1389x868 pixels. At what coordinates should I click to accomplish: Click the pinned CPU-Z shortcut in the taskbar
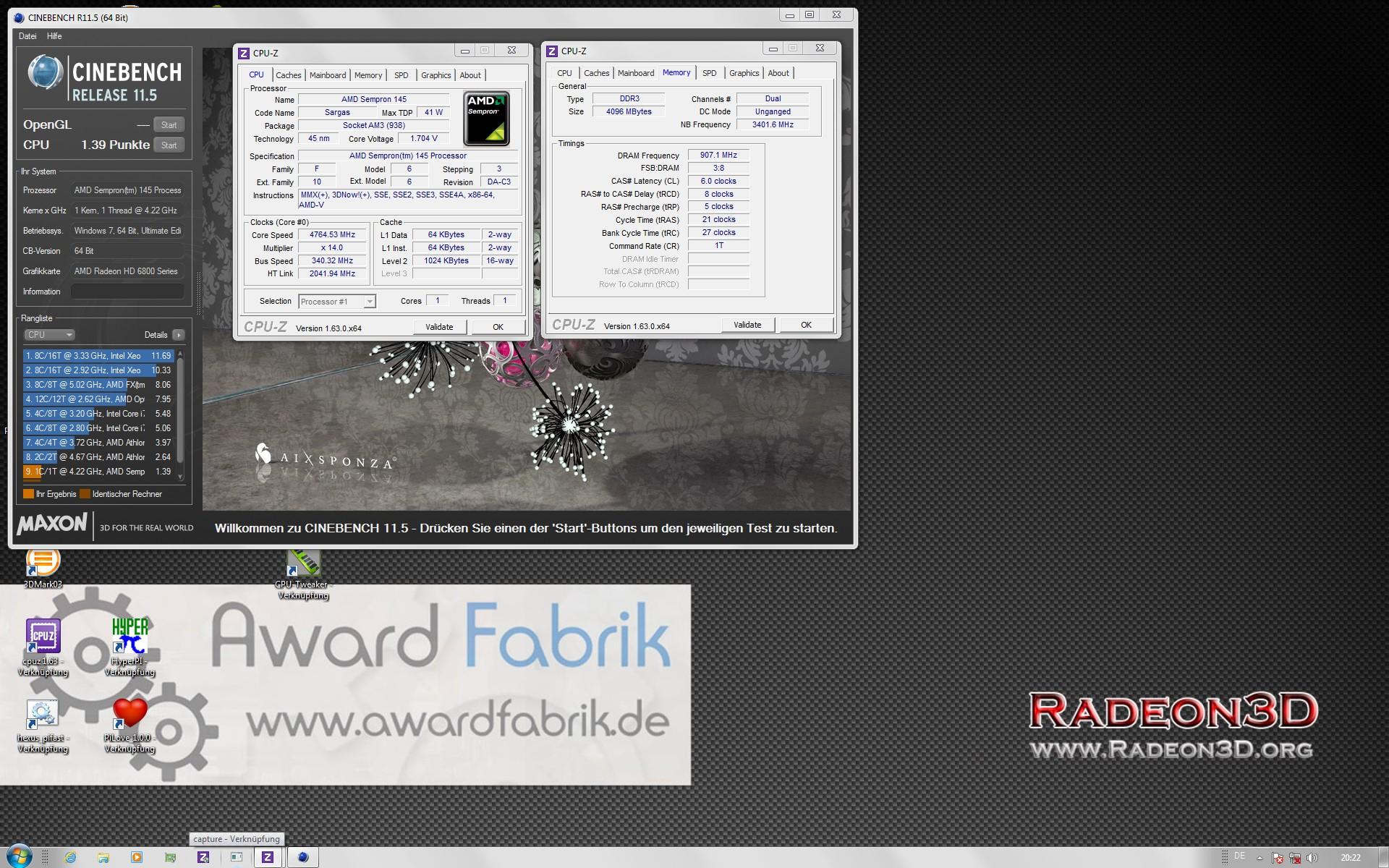point(203,857)
